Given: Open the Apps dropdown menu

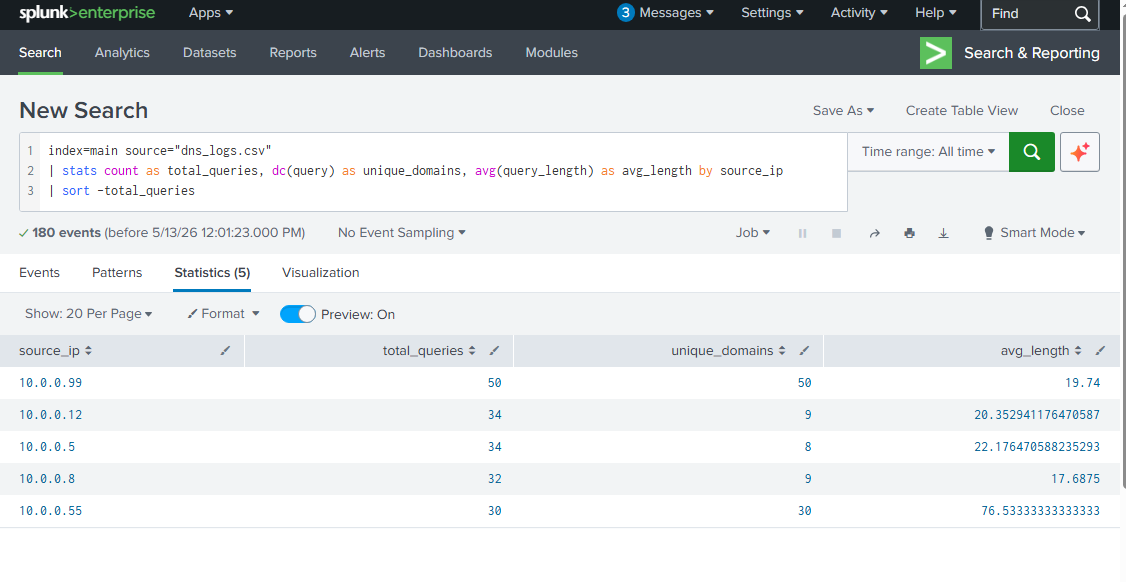Looking at the screenshot, I should tap(211, 13).
